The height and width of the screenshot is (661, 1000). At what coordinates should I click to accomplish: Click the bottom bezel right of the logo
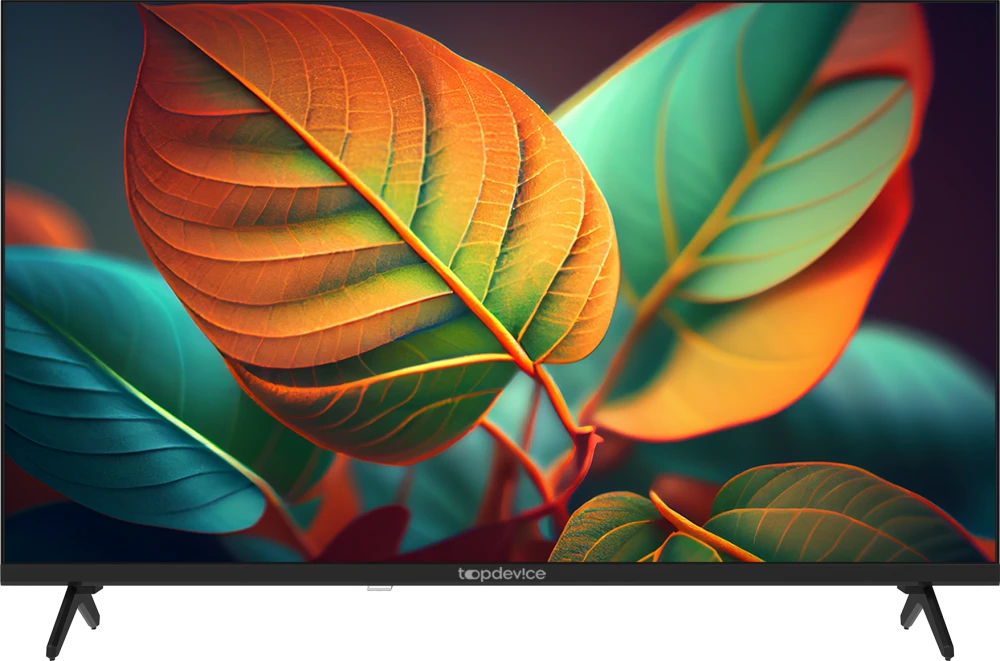click(750, 574)
